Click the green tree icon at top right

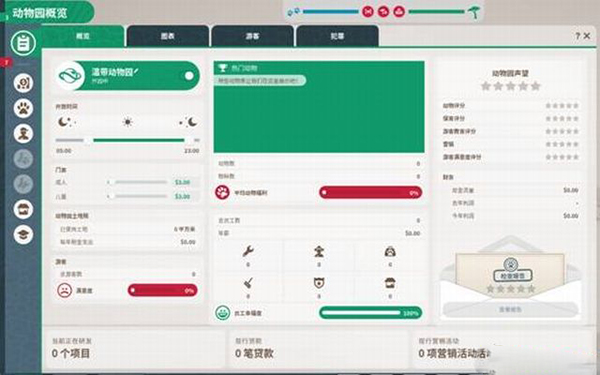474,12
